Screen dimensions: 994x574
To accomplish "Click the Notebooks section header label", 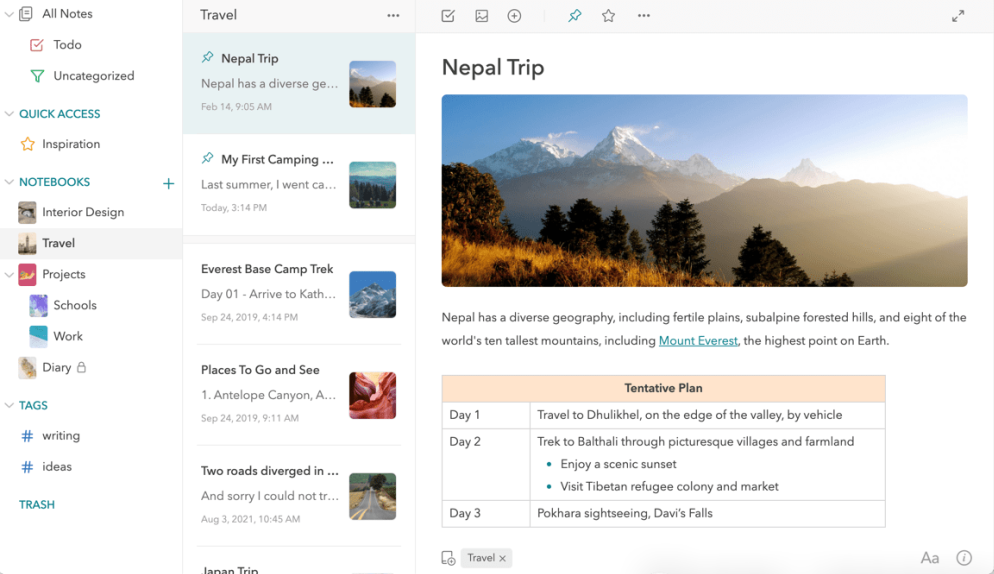I will tap(55, 182).
